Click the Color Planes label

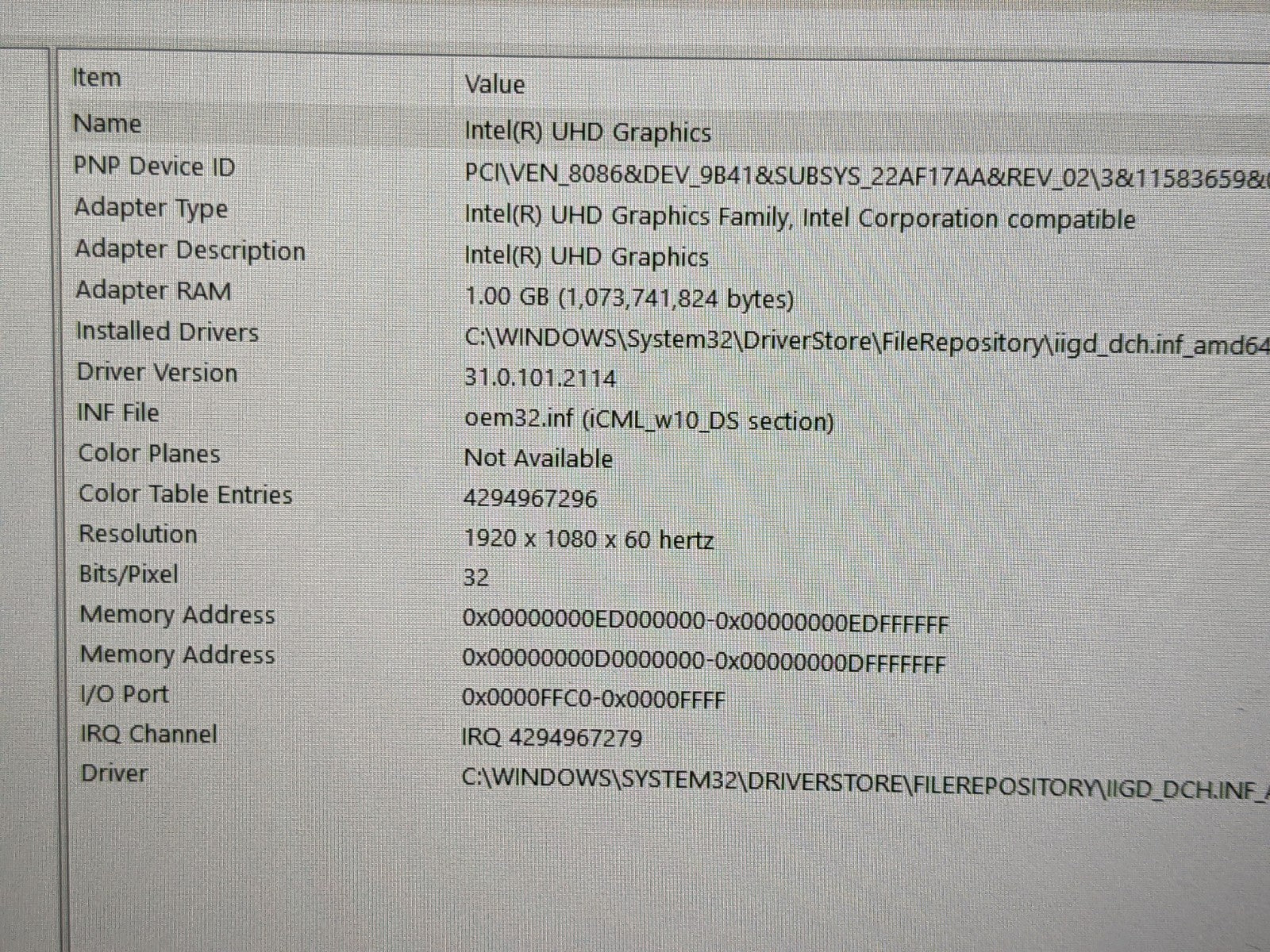(149, 453)
